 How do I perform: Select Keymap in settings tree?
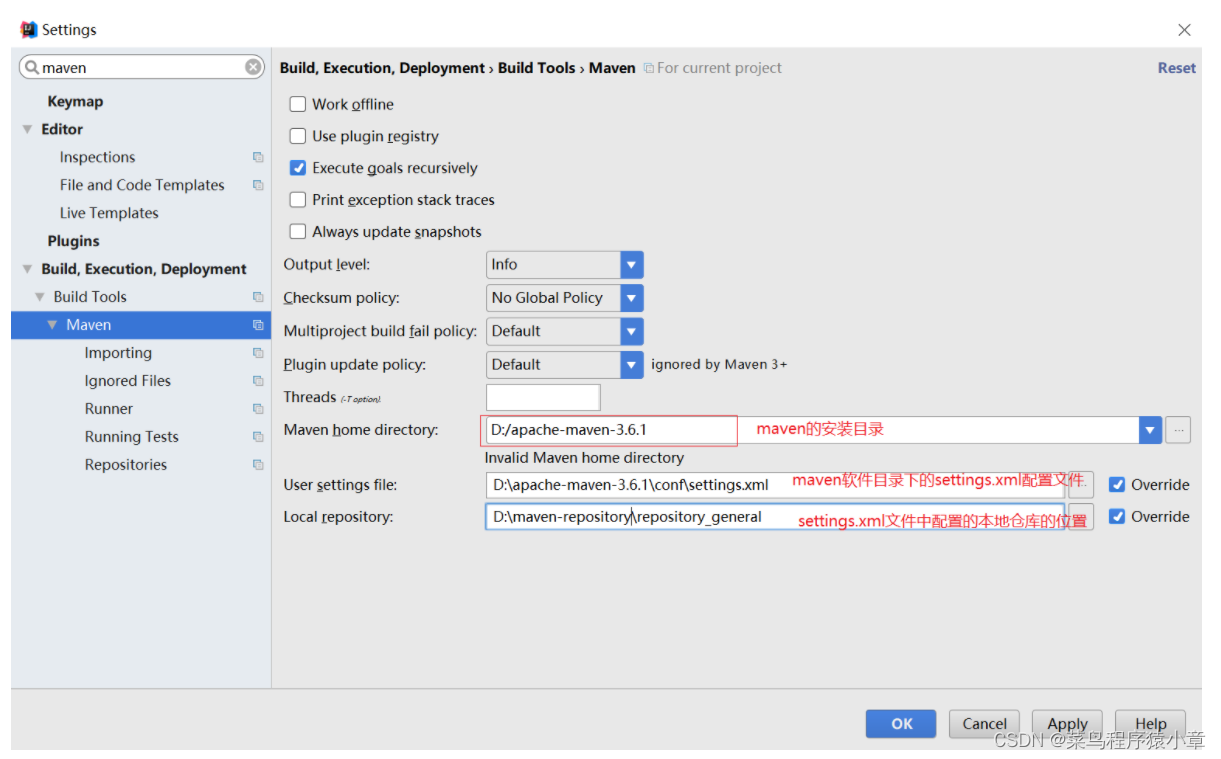coord(75,101)
